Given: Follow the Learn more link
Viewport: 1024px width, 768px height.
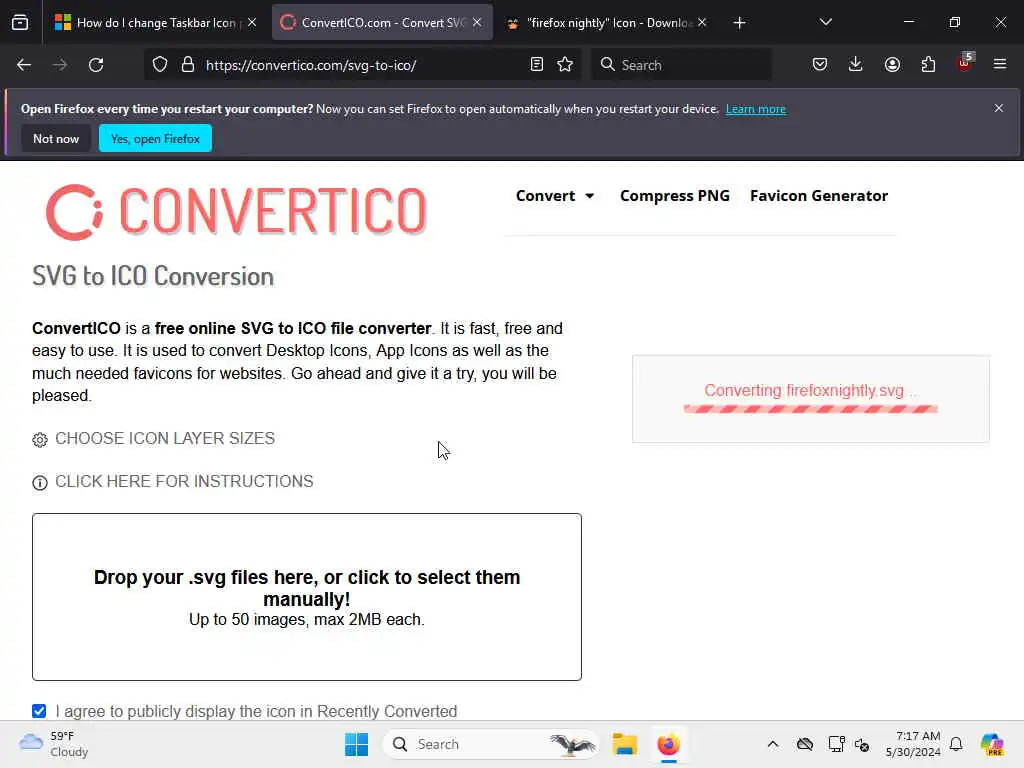Looking at the screenshot, I should 756,109.
